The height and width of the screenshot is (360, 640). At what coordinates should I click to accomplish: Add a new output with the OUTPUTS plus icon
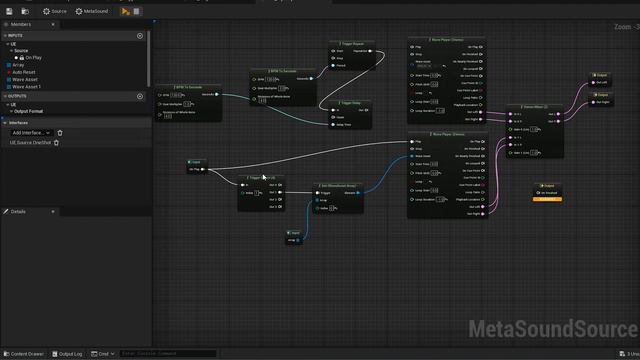click(x=140, y=96)
